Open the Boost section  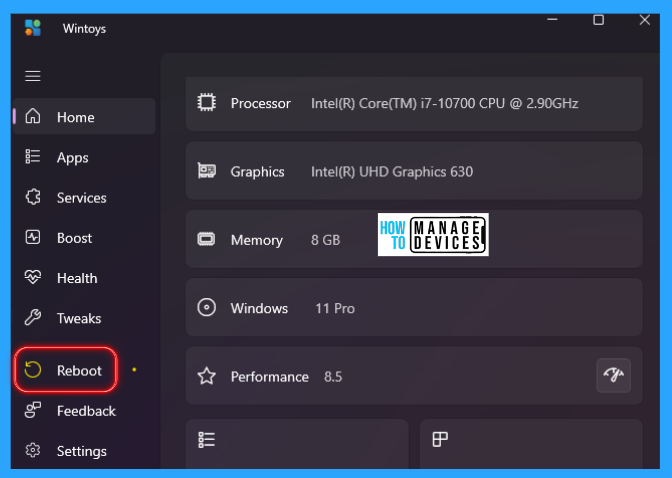click(84, 238)
